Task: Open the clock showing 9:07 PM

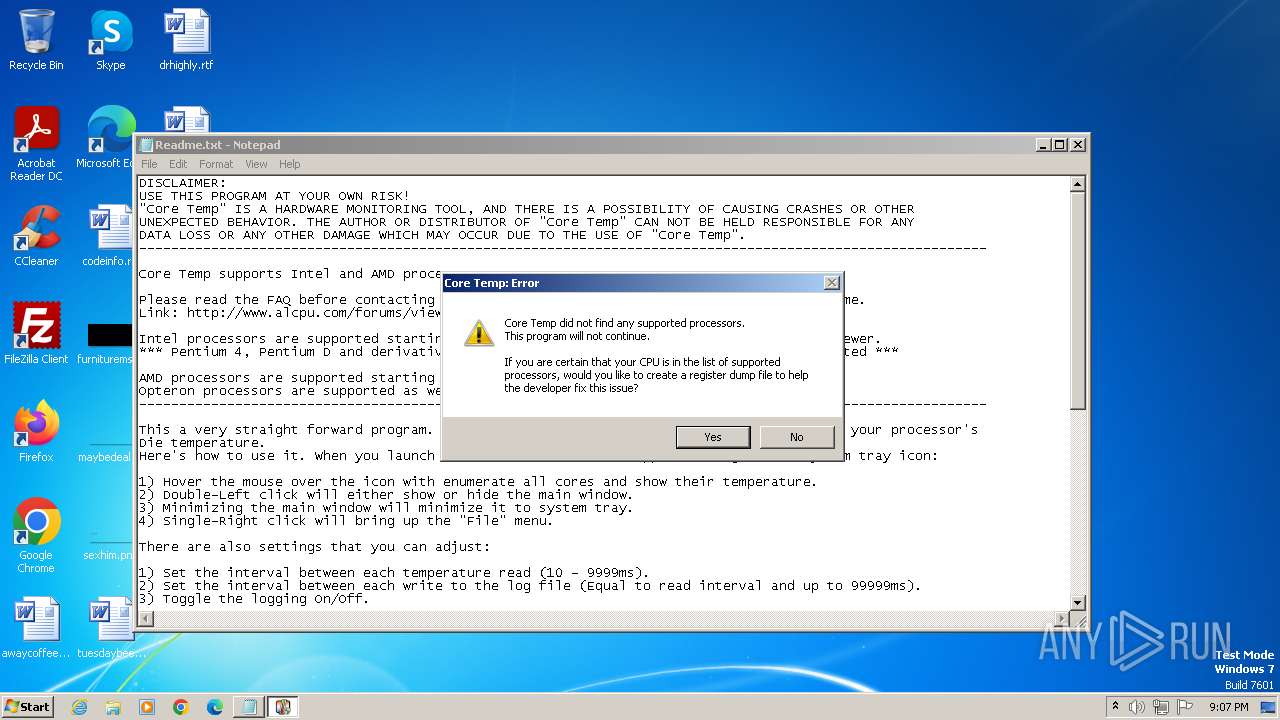Action: point(1228,707)
